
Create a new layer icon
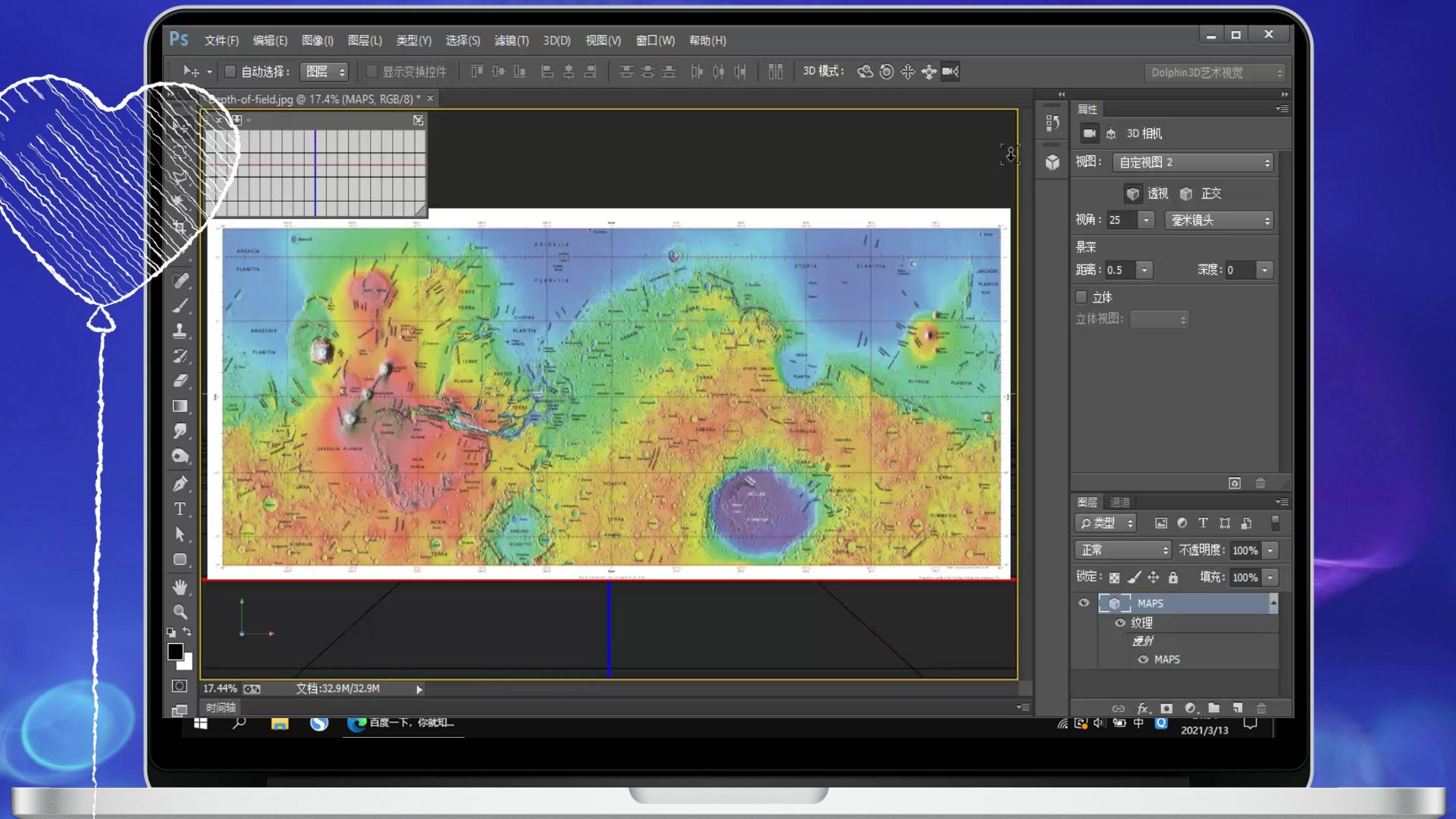(1238, 708)
